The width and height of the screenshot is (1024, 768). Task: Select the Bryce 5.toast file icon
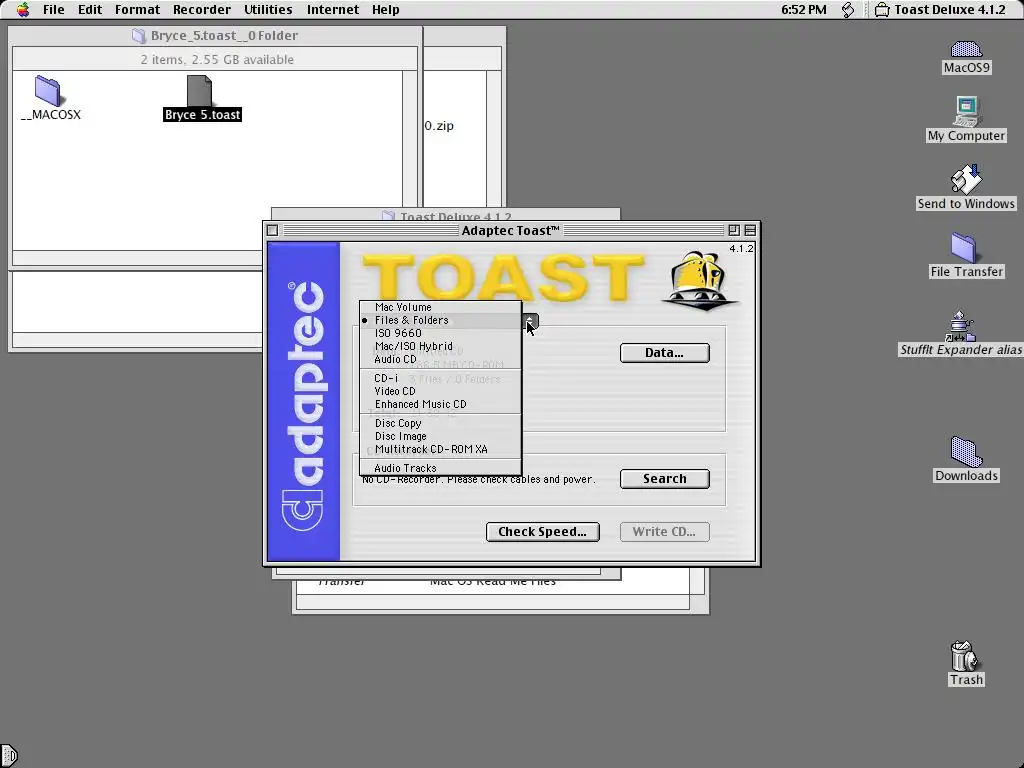point(200,90)
